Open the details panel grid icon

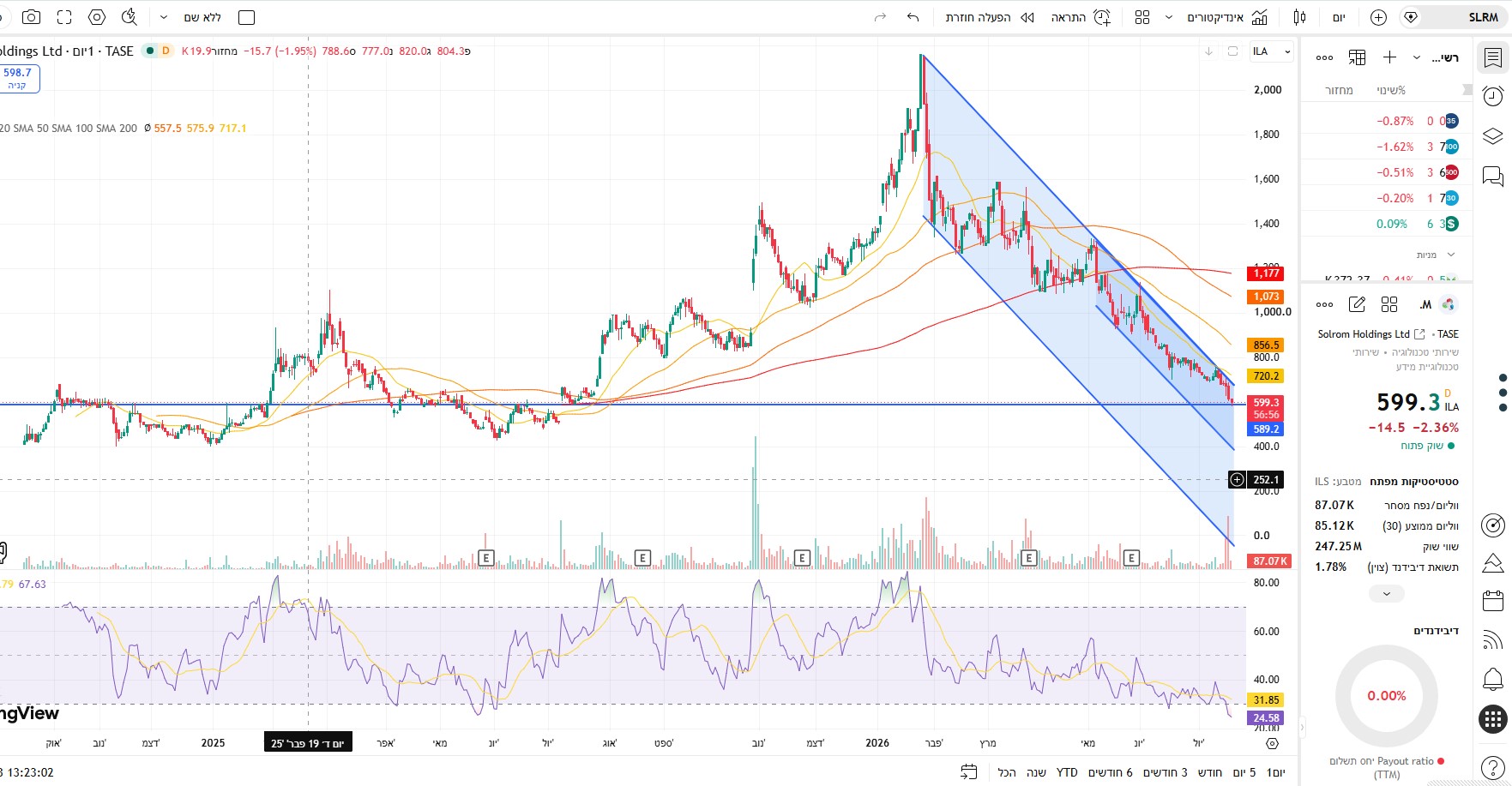click(x=1389, y=304)
